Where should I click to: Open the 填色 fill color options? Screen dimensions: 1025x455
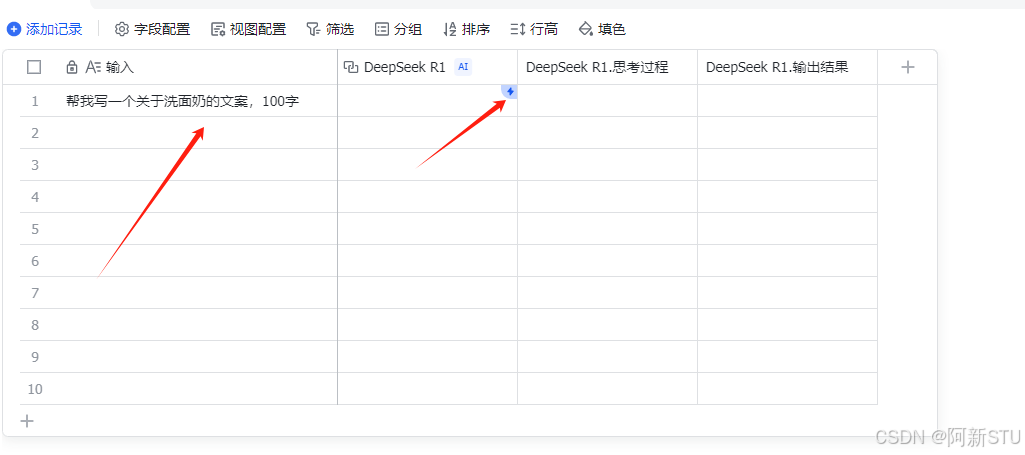[602, 29]
